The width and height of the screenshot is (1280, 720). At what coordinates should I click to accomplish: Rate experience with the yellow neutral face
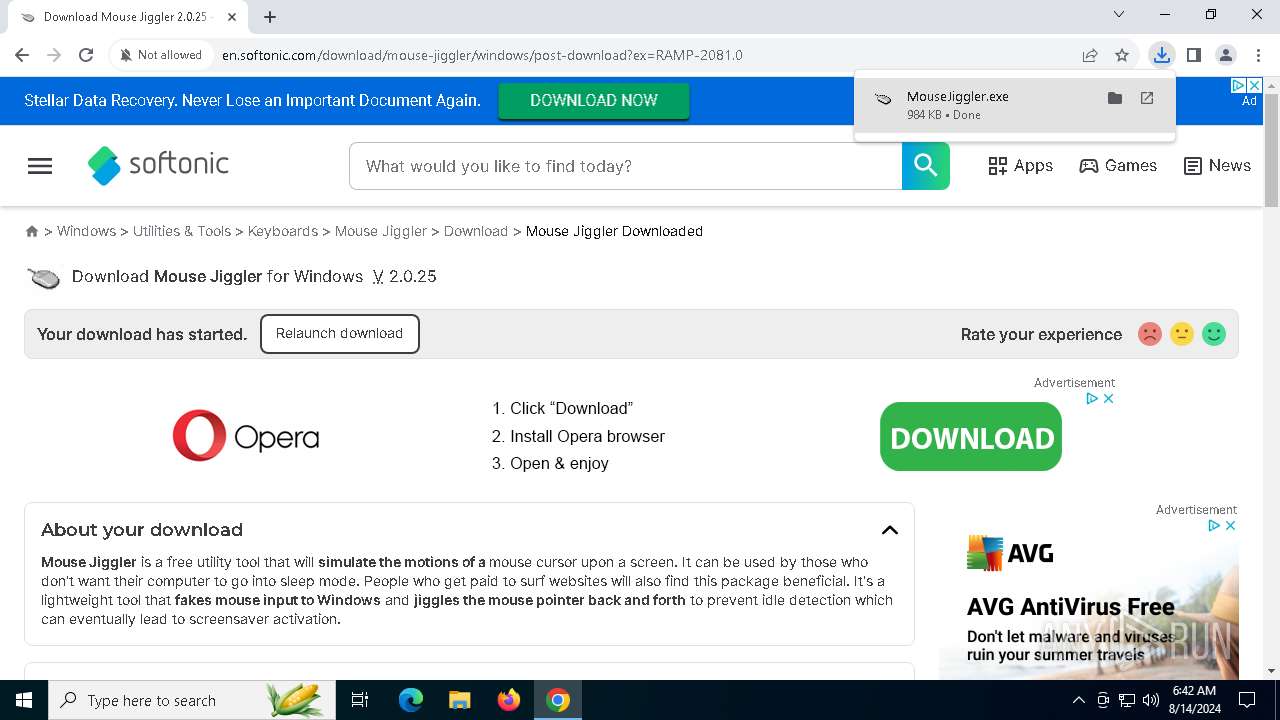1182,334
